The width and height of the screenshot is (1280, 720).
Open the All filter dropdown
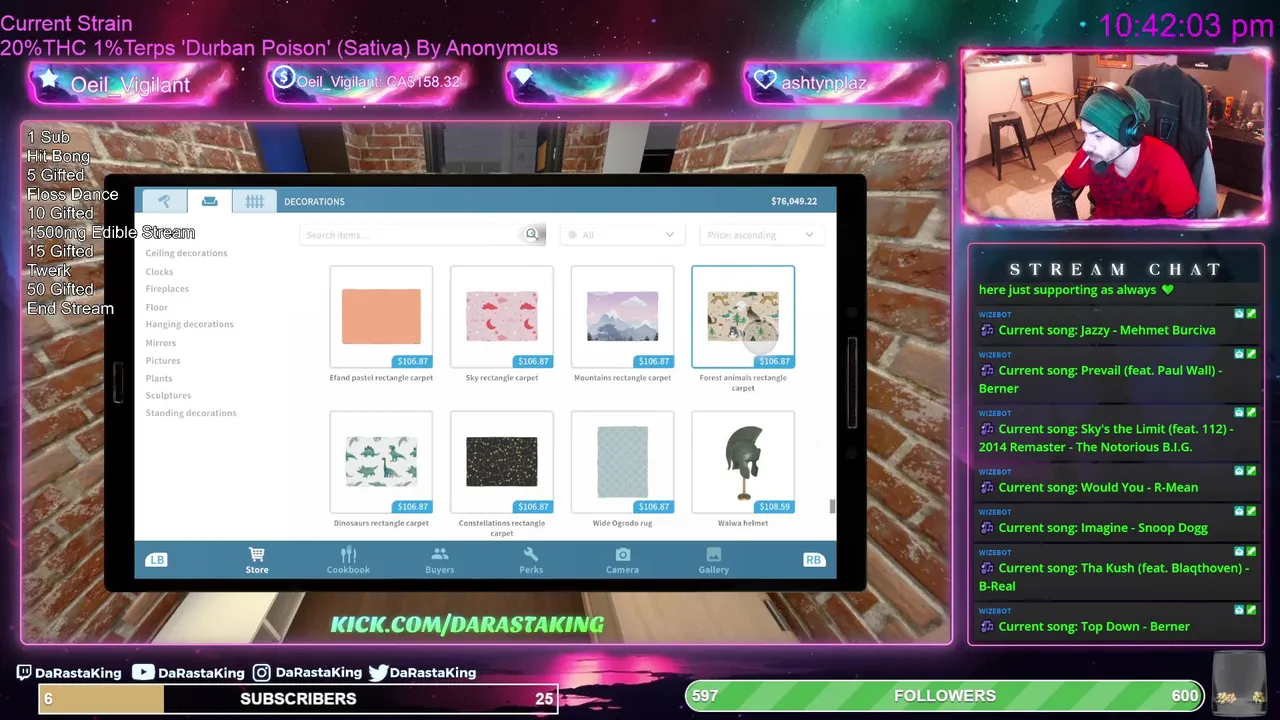(620, 235)
